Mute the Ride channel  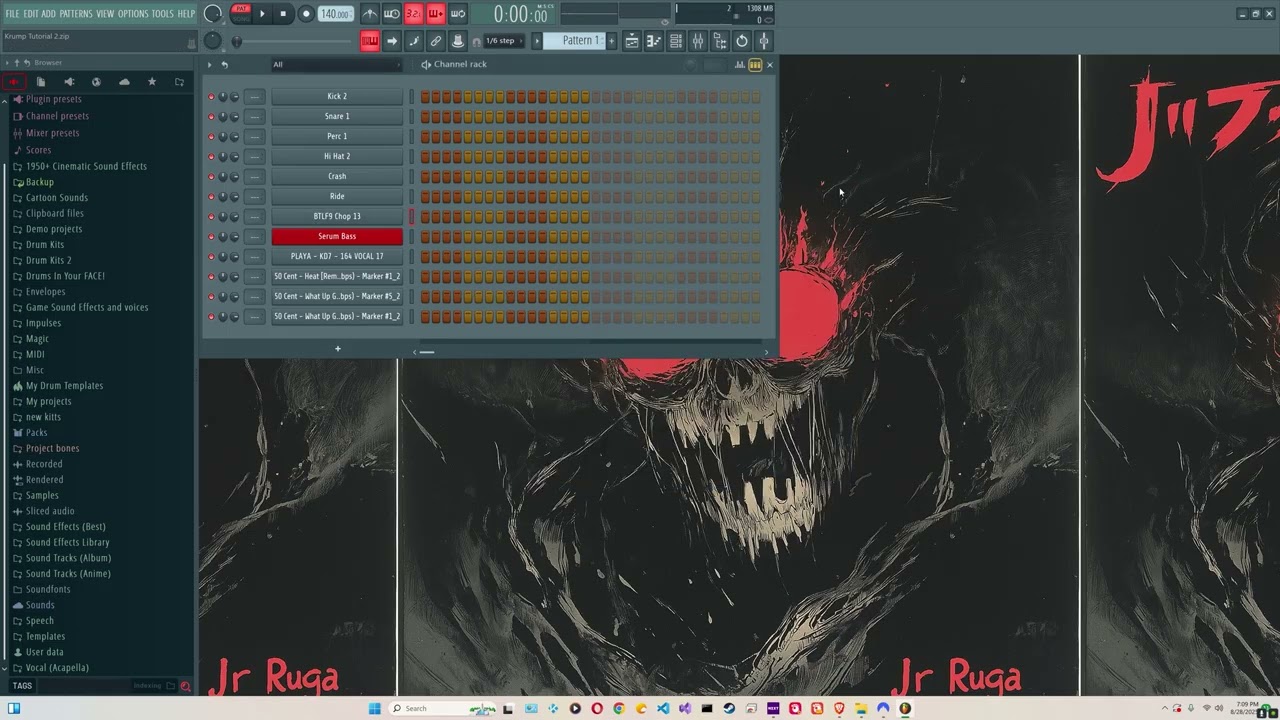coord(211,197)
